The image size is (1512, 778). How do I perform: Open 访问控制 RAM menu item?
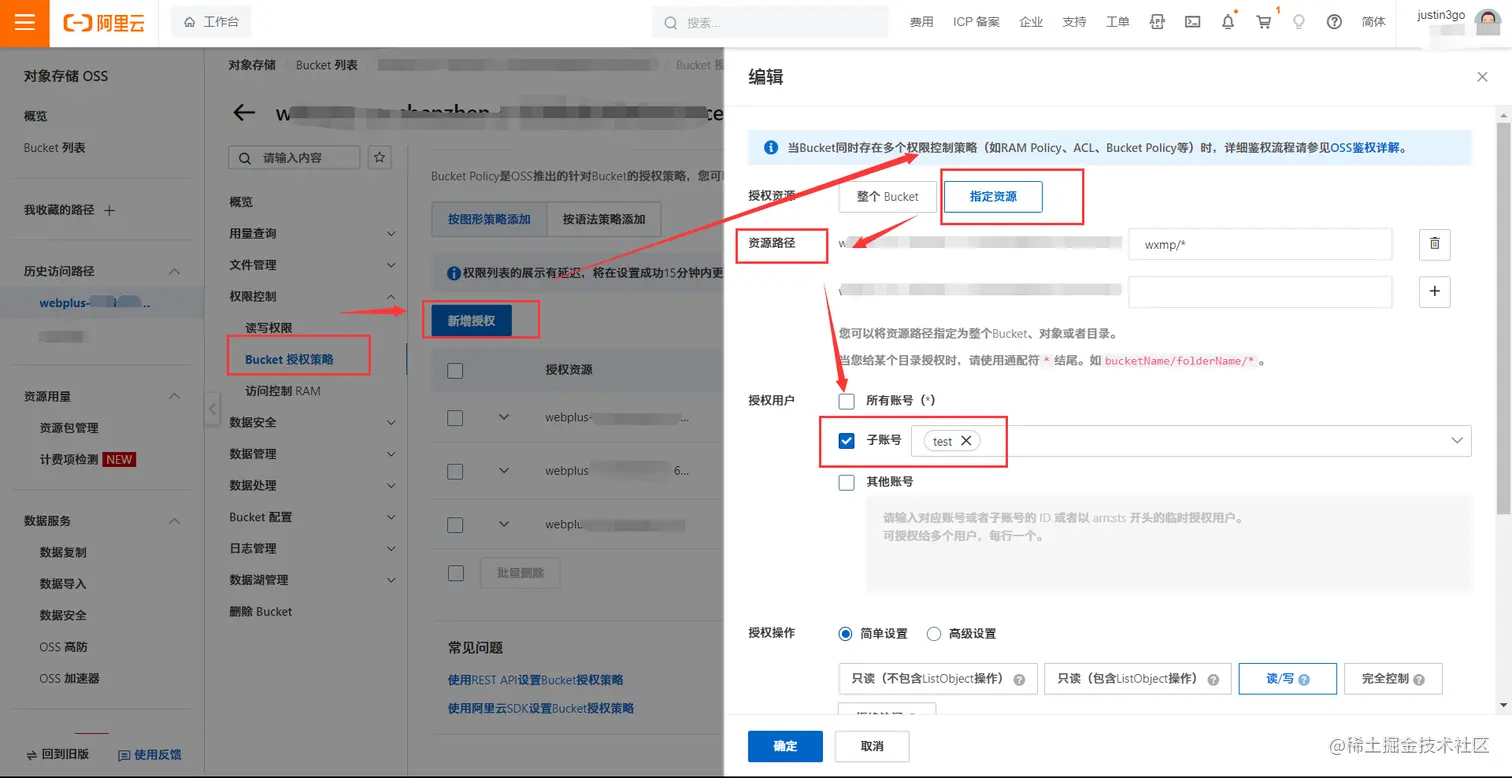pos(283,391)
